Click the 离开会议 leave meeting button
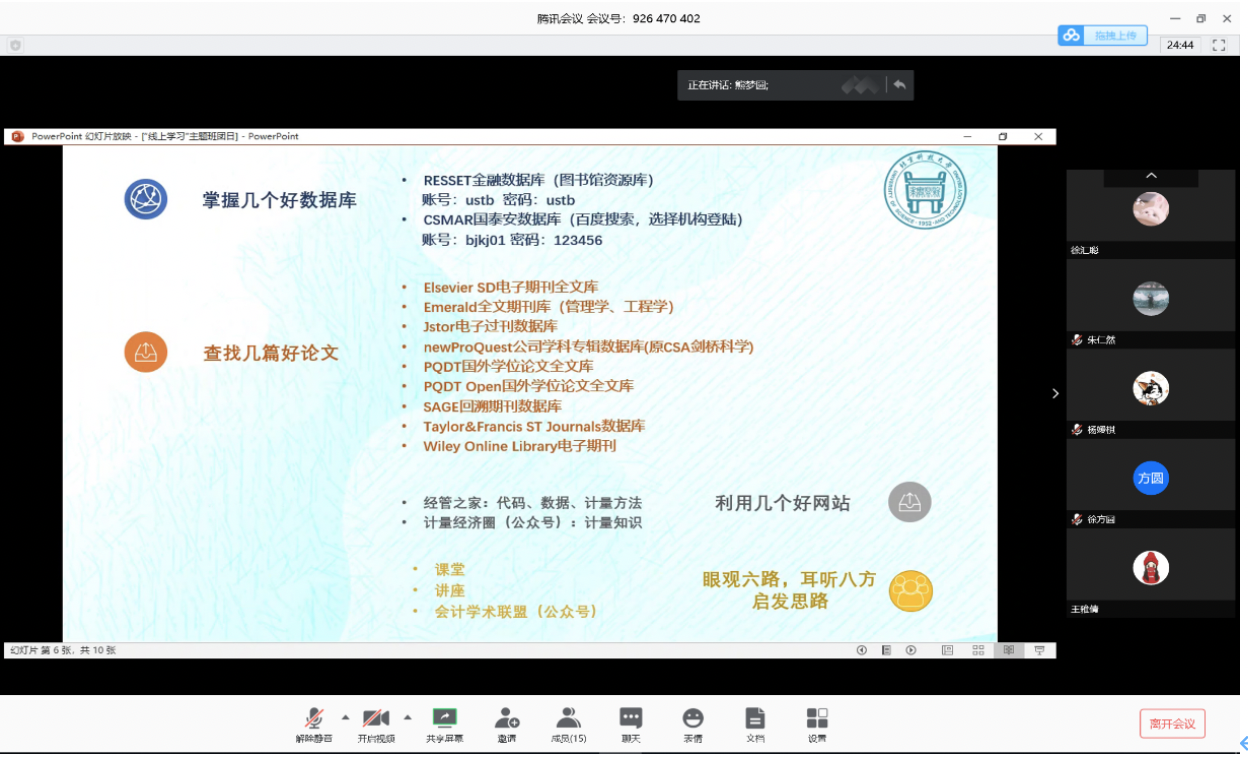This screenshot has height=758, width=1248. coord(1172,723)
